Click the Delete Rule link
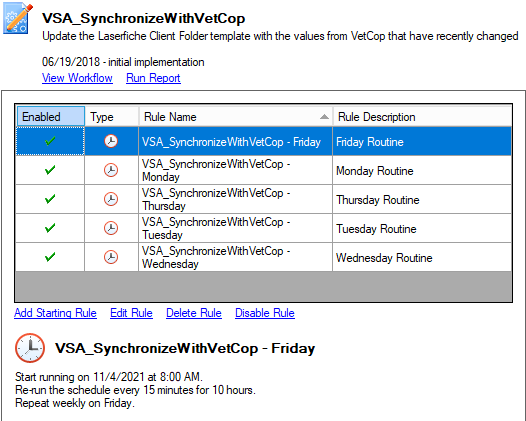526x421 pixels. 194,313
